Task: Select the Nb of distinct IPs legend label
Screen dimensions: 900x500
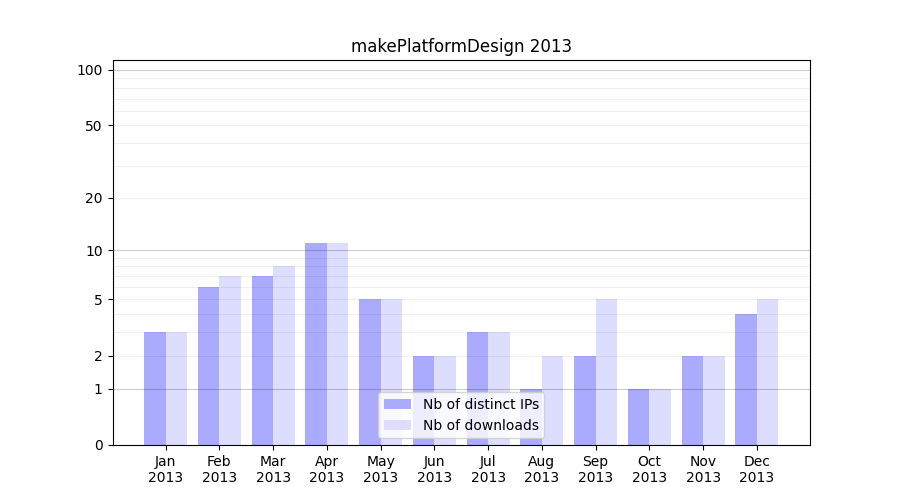Action: (480, 404)
